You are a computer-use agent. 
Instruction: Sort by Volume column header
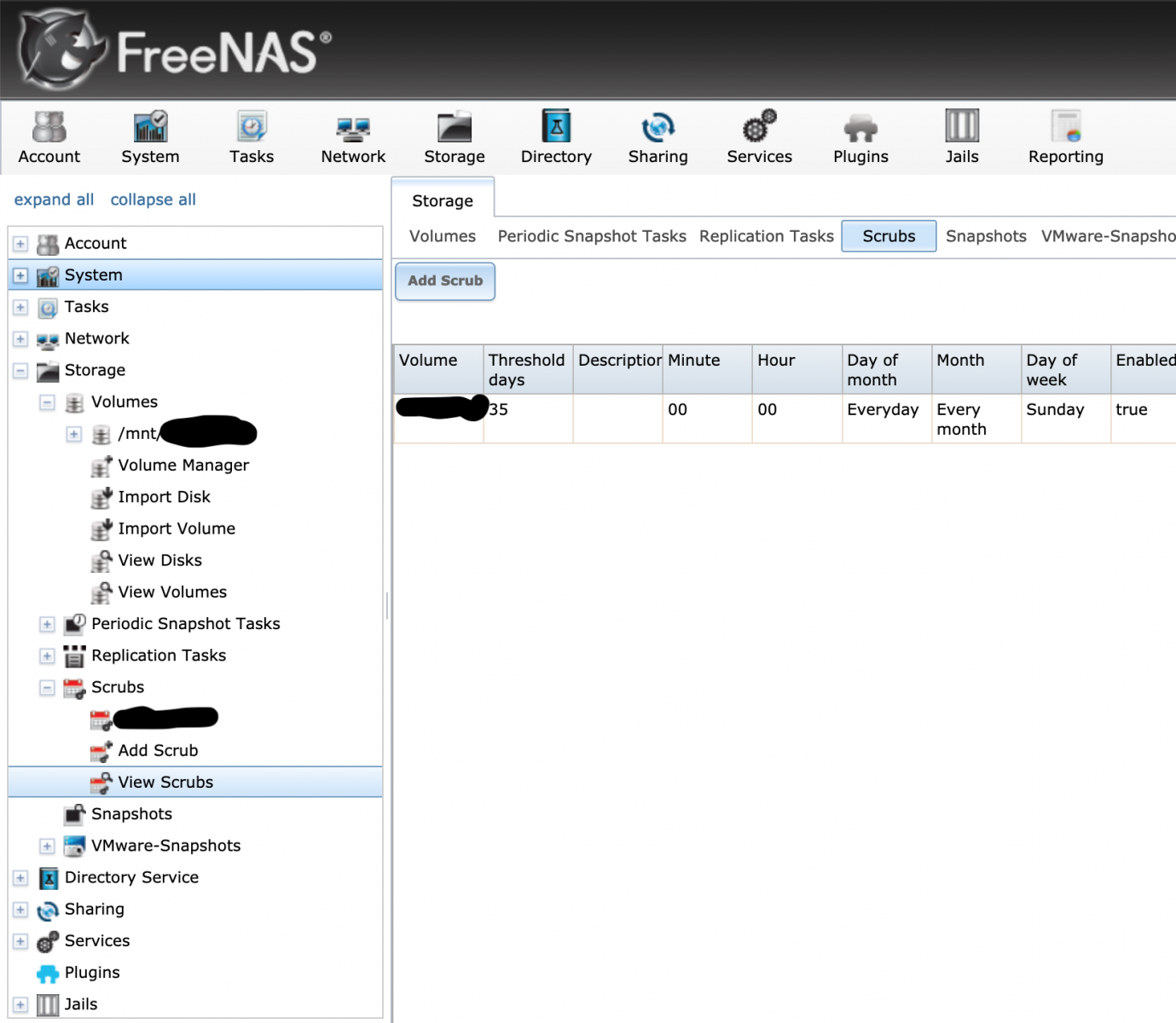(438, 369)
